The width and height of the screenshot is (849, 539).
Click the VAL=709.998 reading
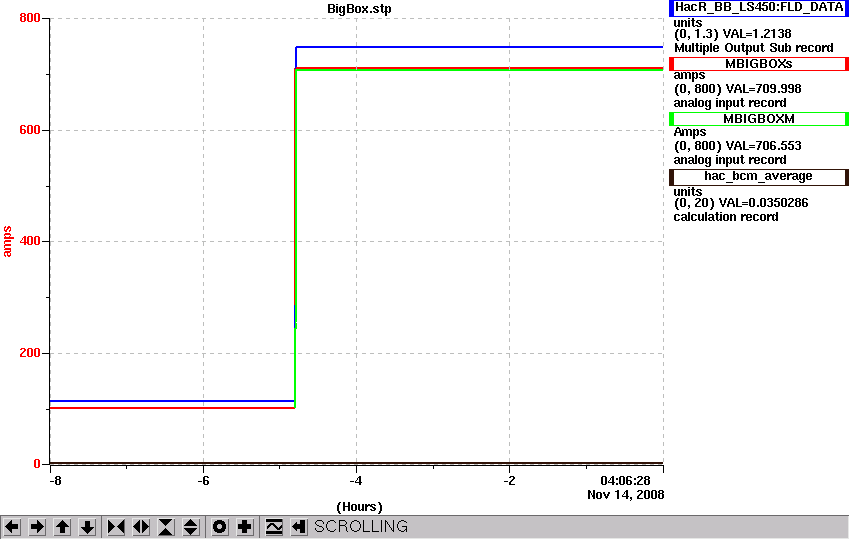click(763, 89)
